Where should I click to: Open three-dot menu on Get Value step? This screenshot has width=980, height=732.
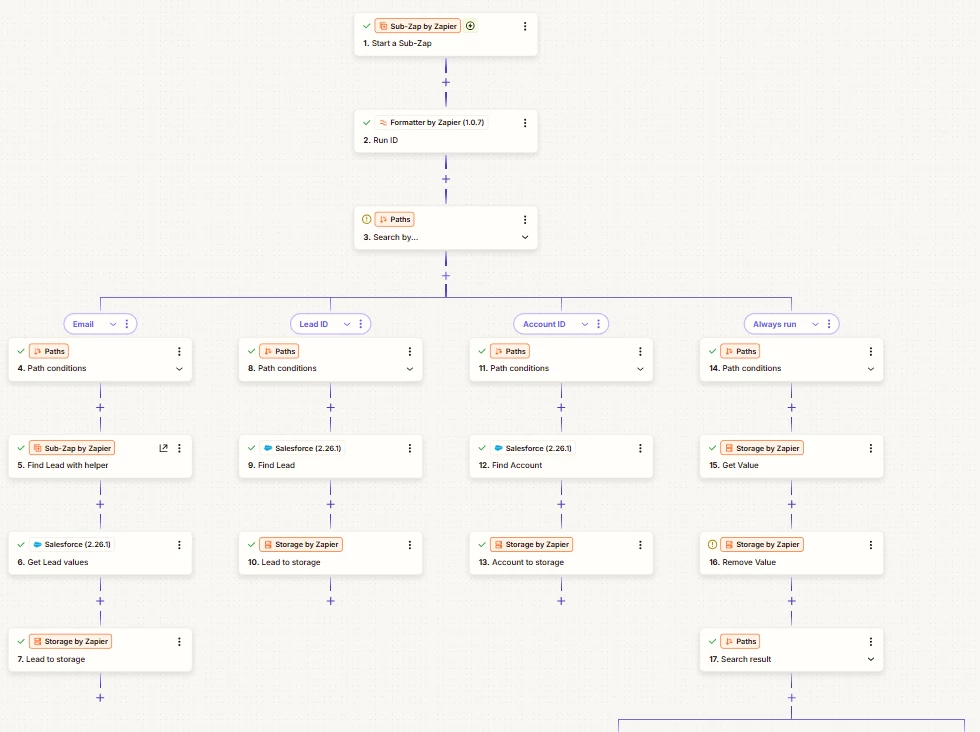[871, 448]
